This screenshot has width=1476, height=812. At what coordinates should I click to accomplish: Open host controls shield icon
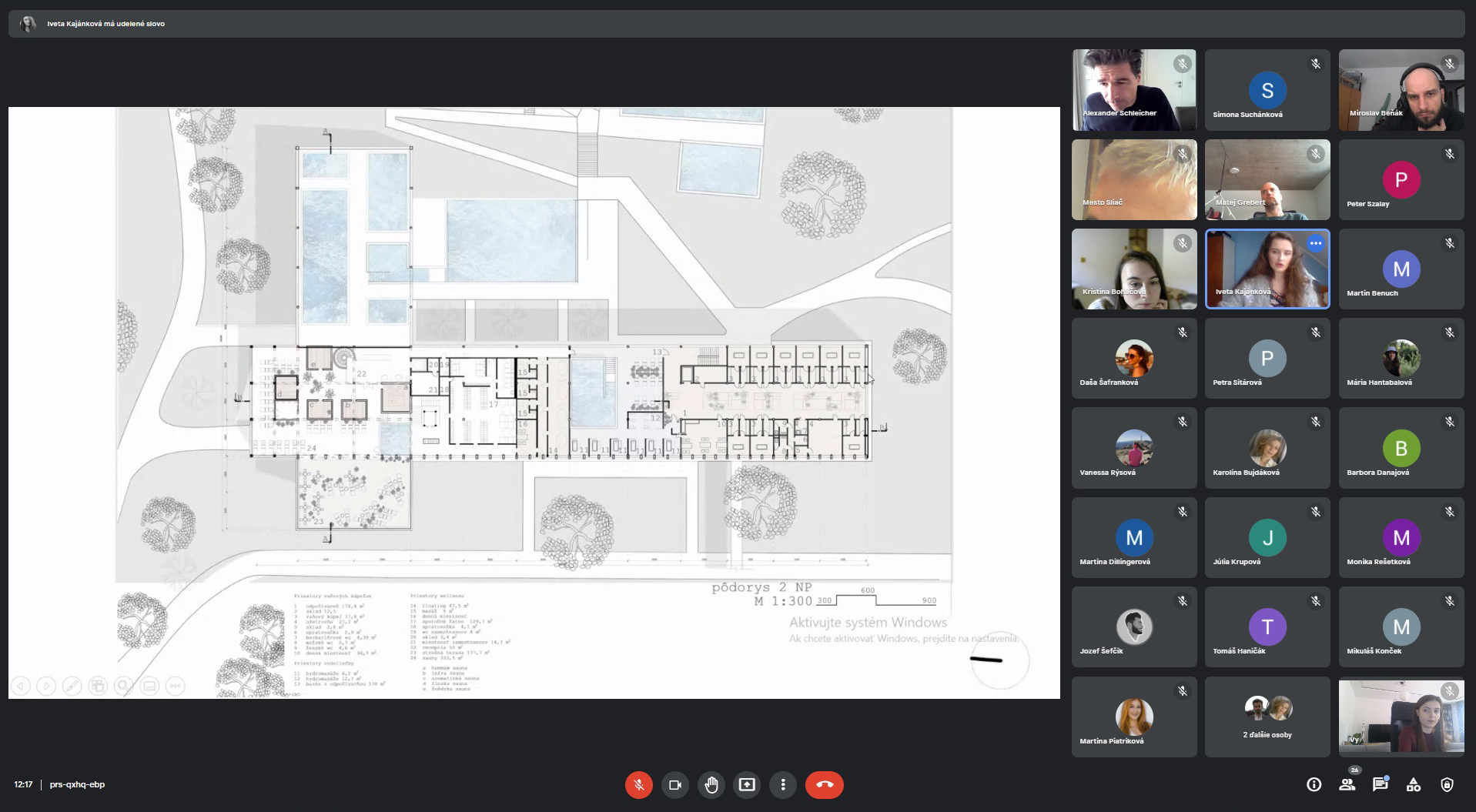1447,784
